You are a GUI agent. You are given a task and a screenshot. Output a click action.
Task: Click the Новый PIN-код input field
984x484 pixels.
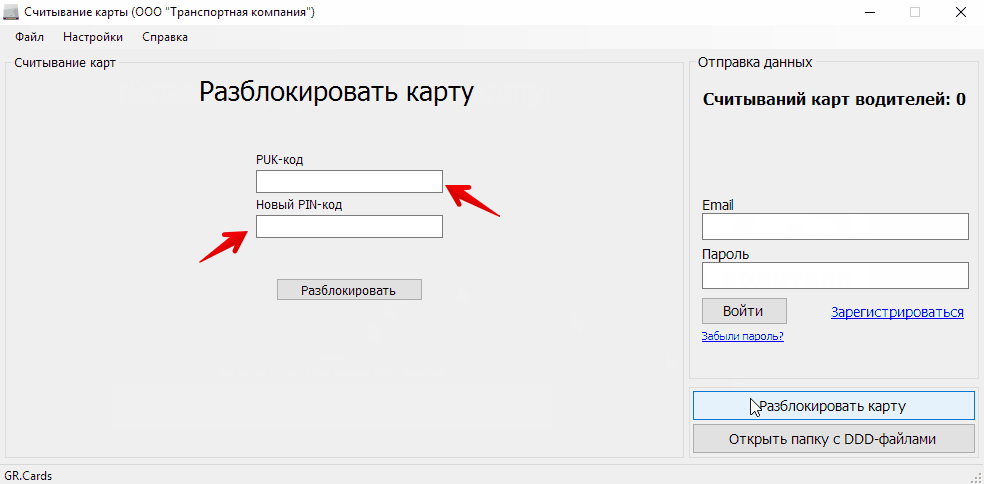pos(349,227)
